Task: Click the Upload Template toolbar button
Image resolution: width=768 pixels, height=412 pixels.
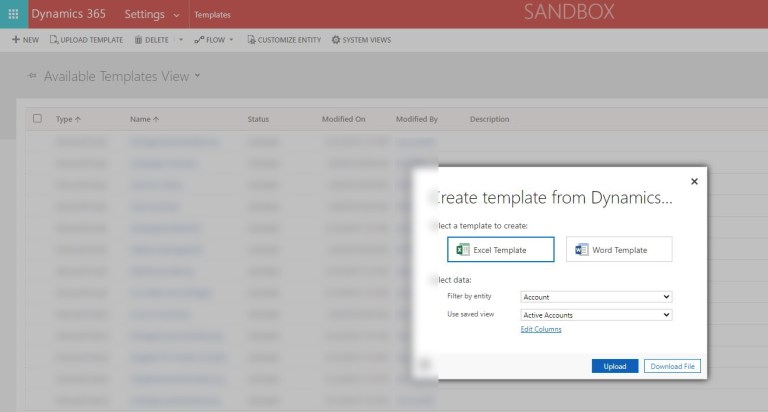Action: pos(86,40)
